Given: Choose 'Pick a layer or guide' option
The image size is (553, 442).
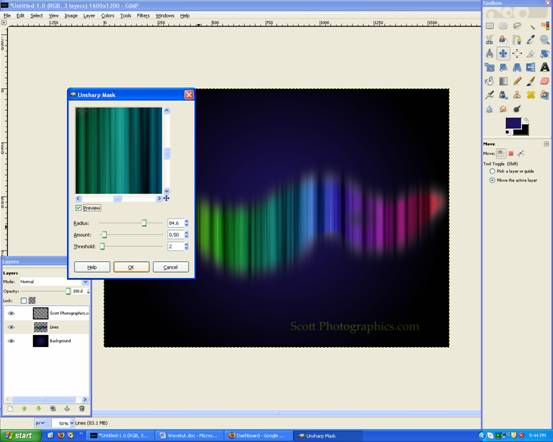Looking at the screenshot, I should point(492,171).
